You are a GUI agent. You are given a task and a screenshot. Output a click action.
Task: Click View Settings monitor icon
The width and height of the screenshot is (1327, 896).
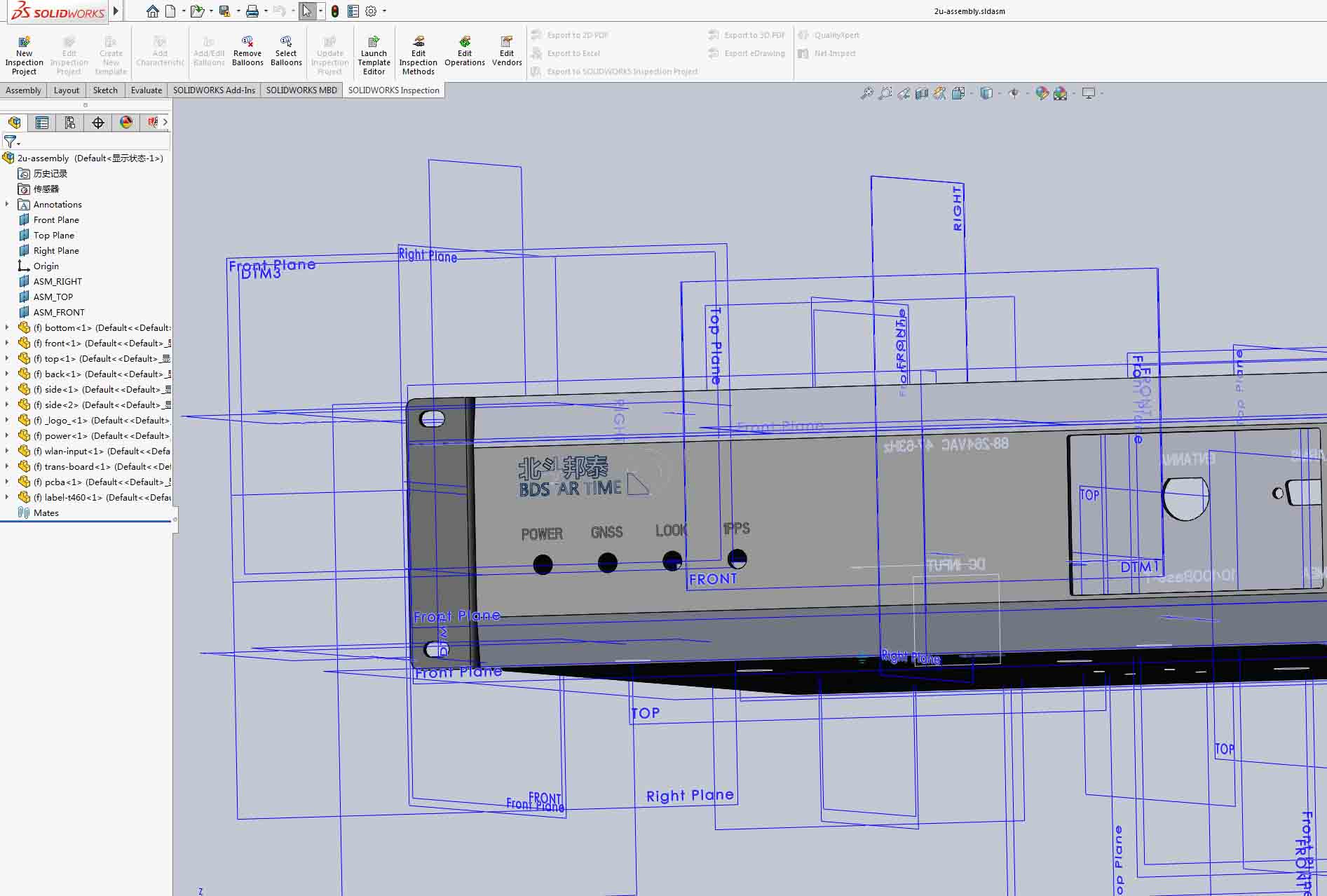[1089, 93]
